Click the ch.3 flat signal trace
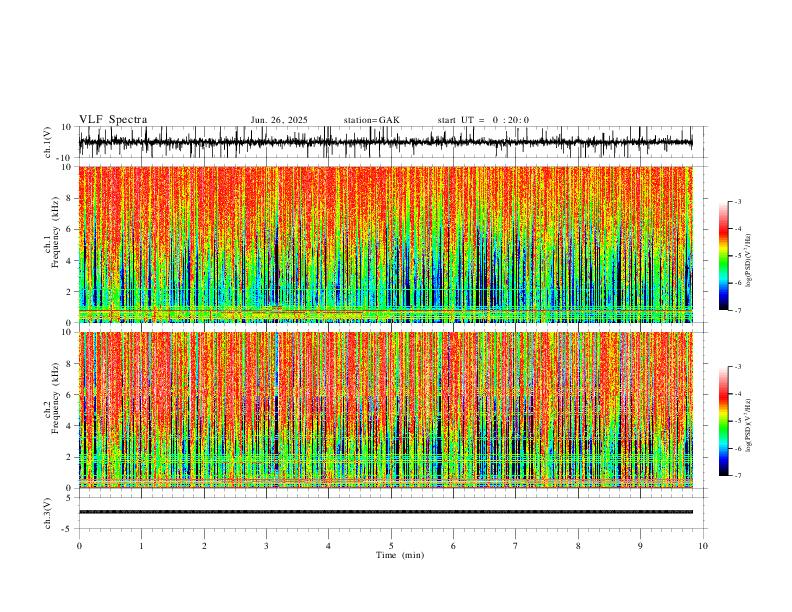Screen dimensions: 792x612 coord(385,512)
